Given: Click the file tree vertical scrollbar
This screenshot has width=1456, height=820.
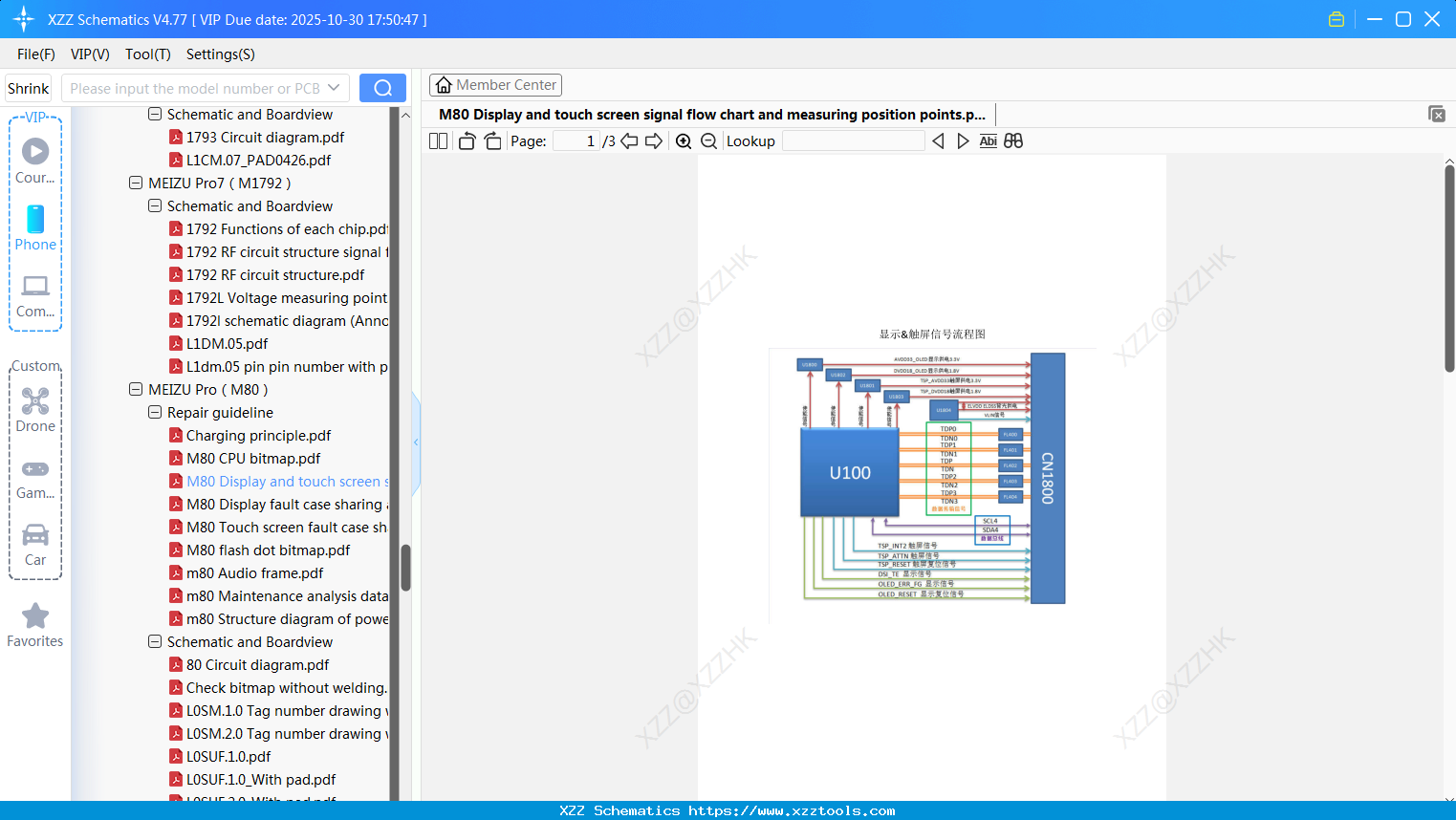Looking at the screenshot, I should [x=405, y=568].
